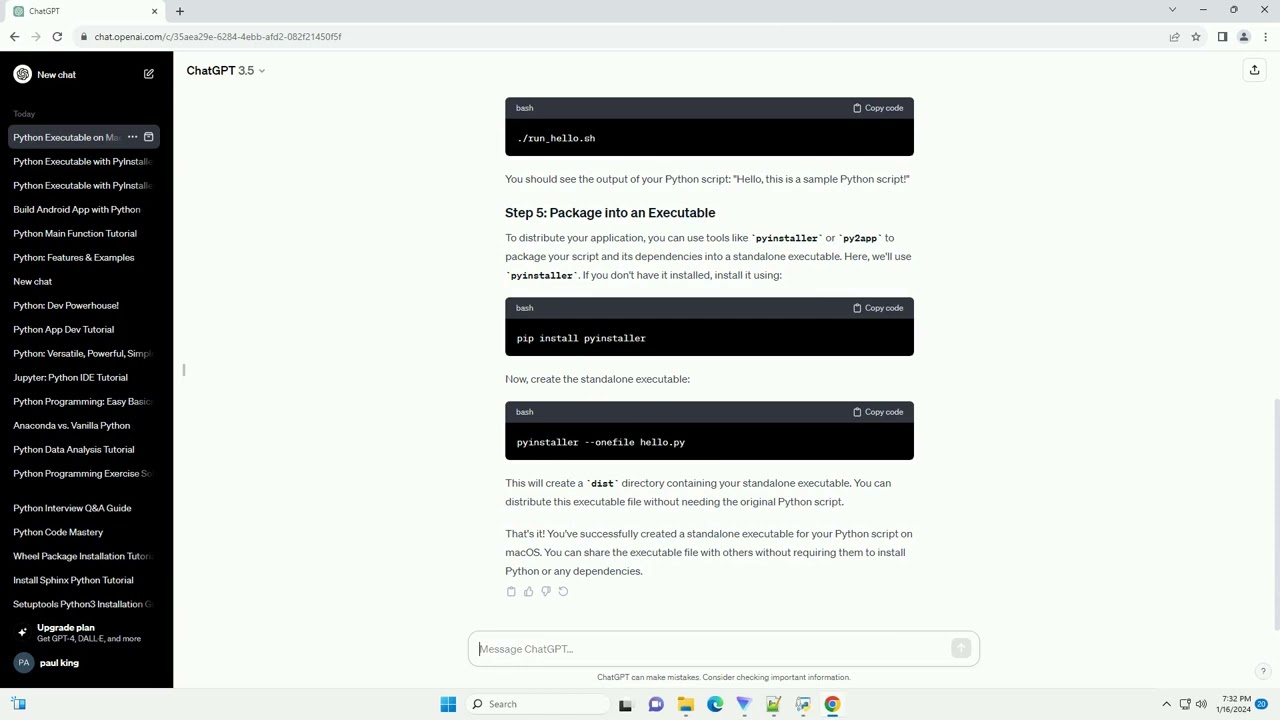Image resolution: width=1280 pixels, height=720 pixels.
Task: Open the share chat icon
Action: 1254,70
